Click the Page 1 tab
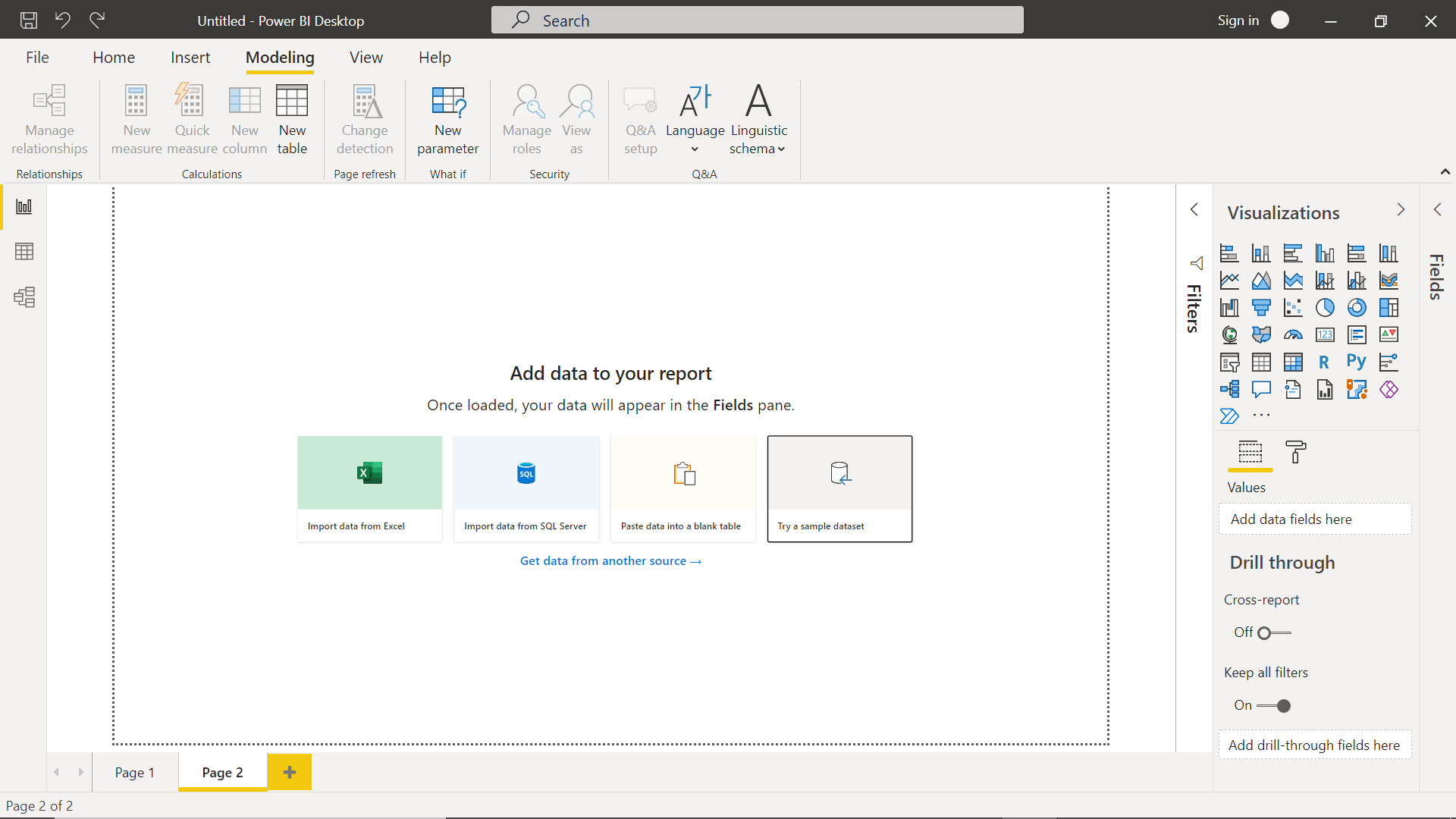Viewport: 1456px width, 819px height. point(134,772)
